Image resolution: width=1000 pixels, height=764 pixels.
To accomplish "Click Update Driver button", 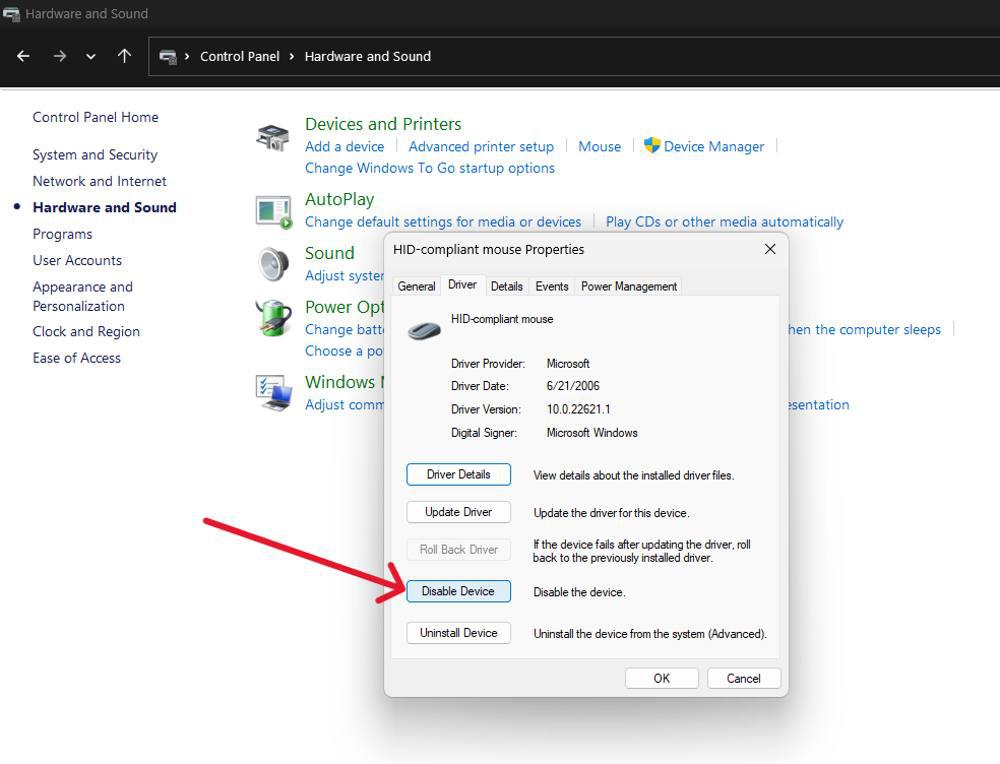I will (x=459, y=512).
